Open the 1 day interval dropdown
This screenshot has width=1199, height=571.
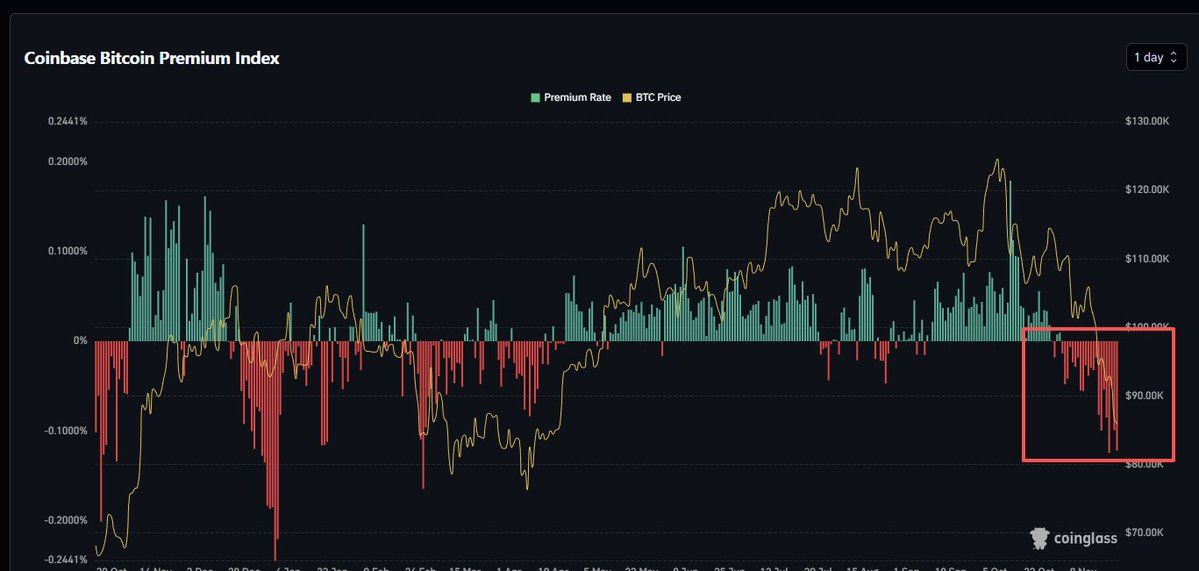(1156, 57)
